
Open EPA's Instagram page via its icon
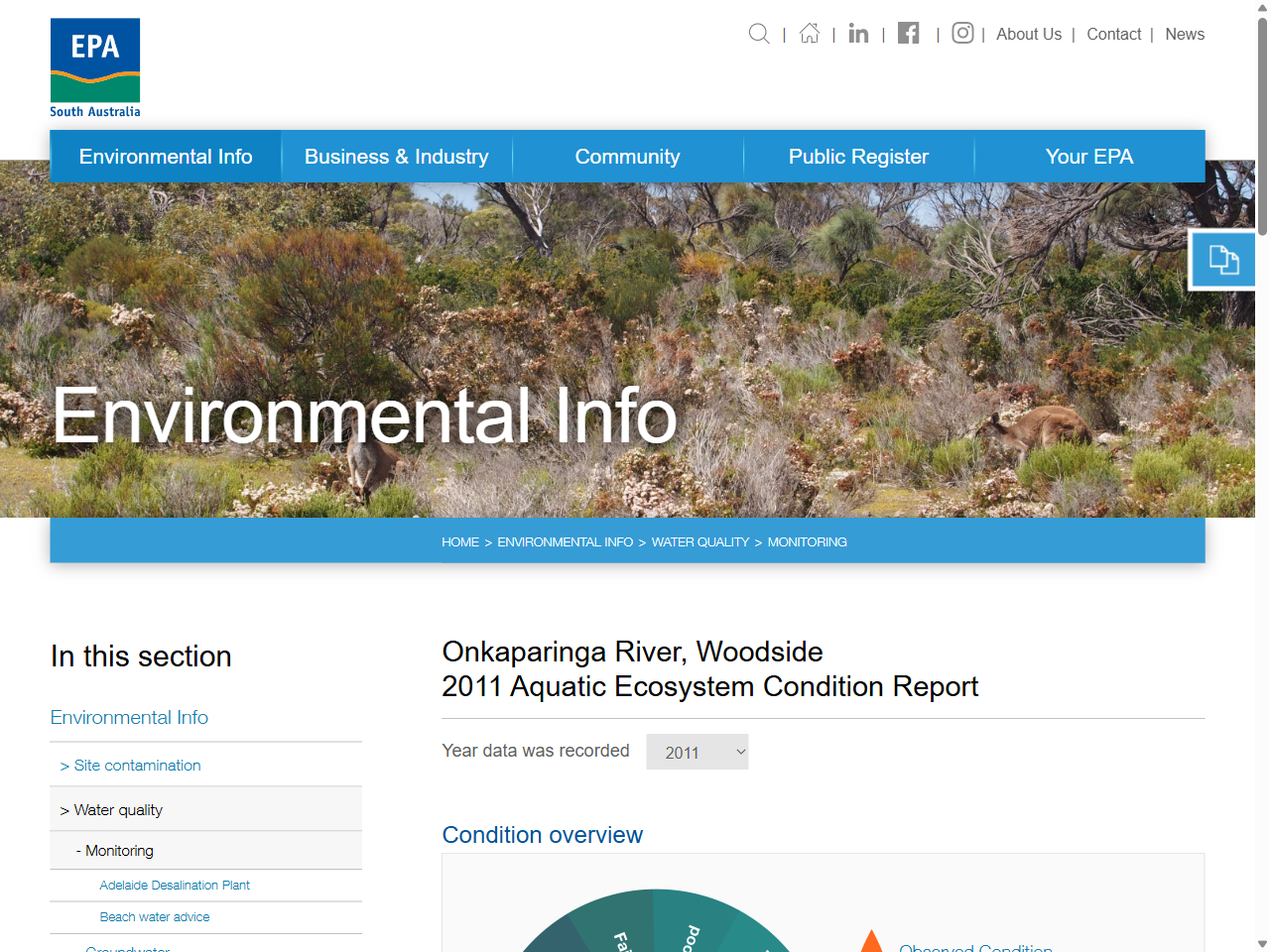click(x=961, y=34)
